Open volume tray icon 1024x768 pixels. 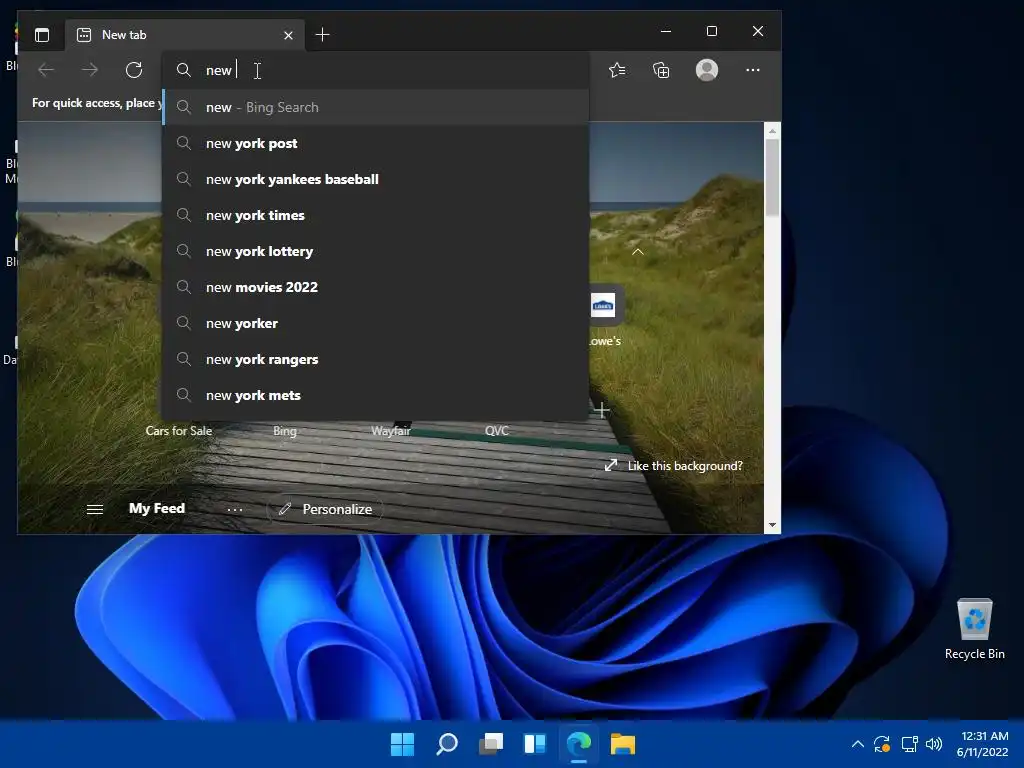[935, 744]
